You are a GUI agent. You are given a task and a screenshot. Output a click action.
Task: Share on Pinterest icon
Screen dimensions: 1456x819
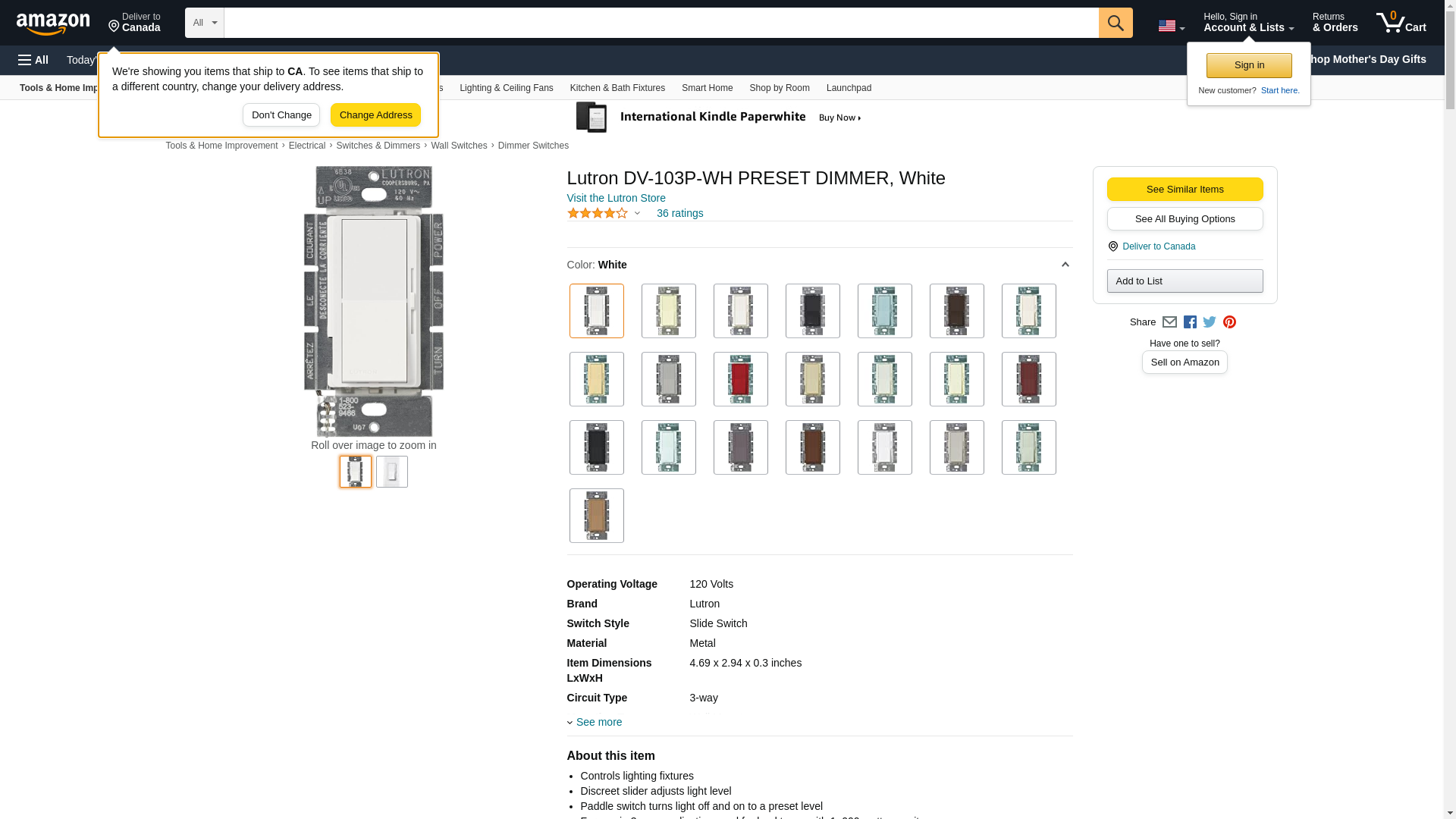tap(1229, 322)
